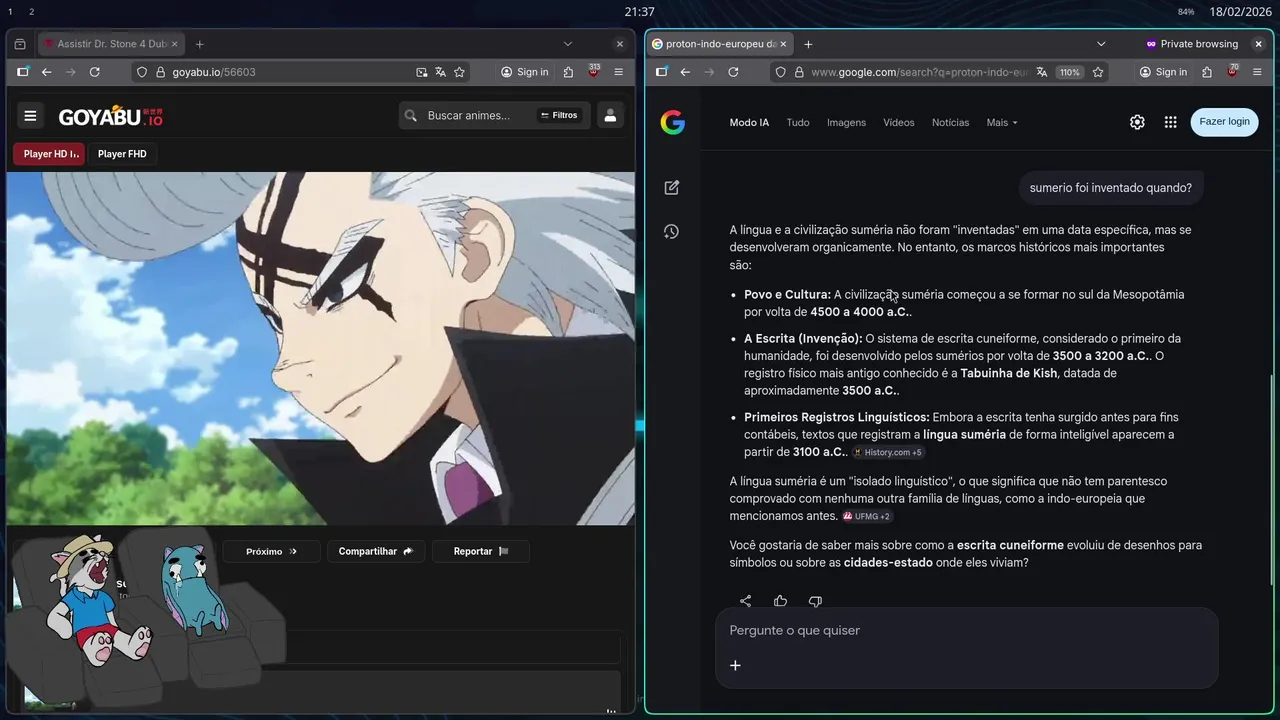The height and width of the screenshot is (720, 1280).
Task: Bookmark the goyabu.io page
Action: (460, 72)
